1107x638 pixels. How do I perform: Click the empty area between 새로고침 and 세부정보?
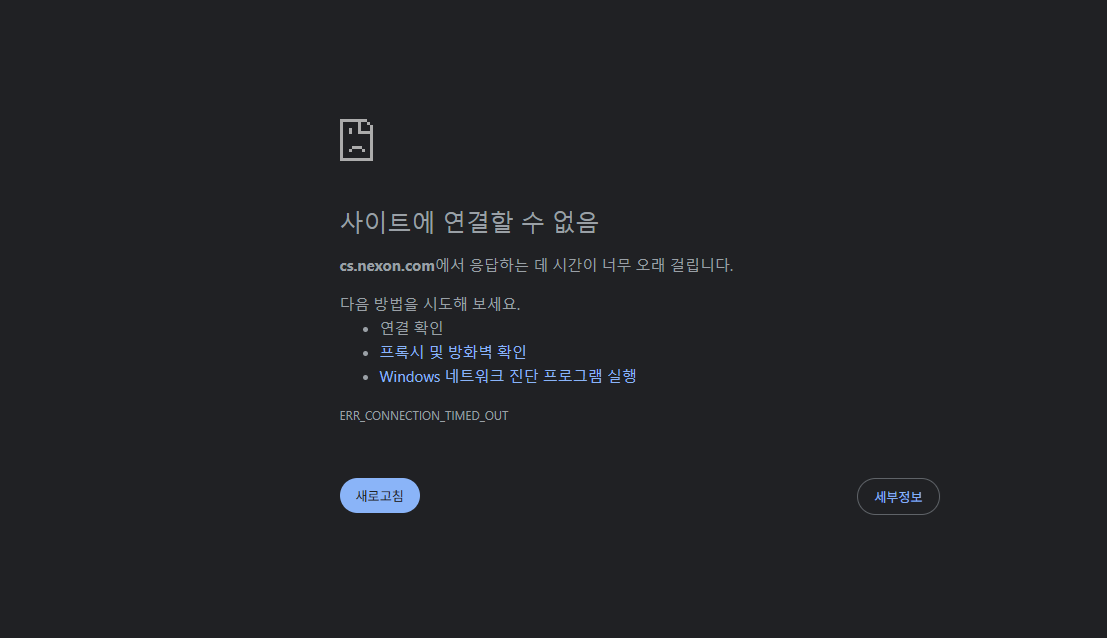[638, 496]
